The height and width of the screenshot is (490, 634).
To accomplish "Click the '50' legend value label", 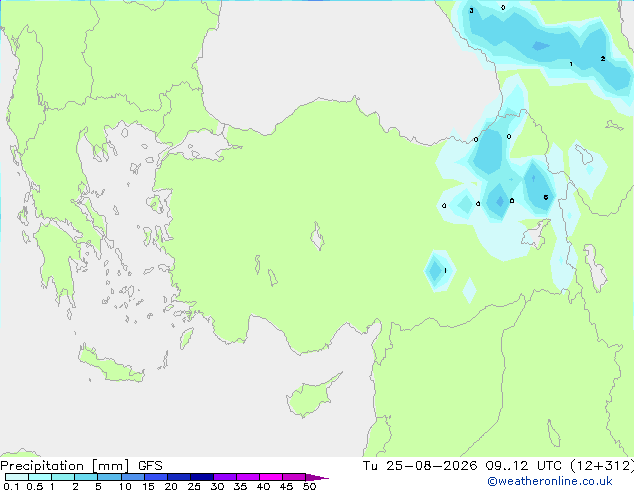I will pyautogui.click(x=309, y=486).
